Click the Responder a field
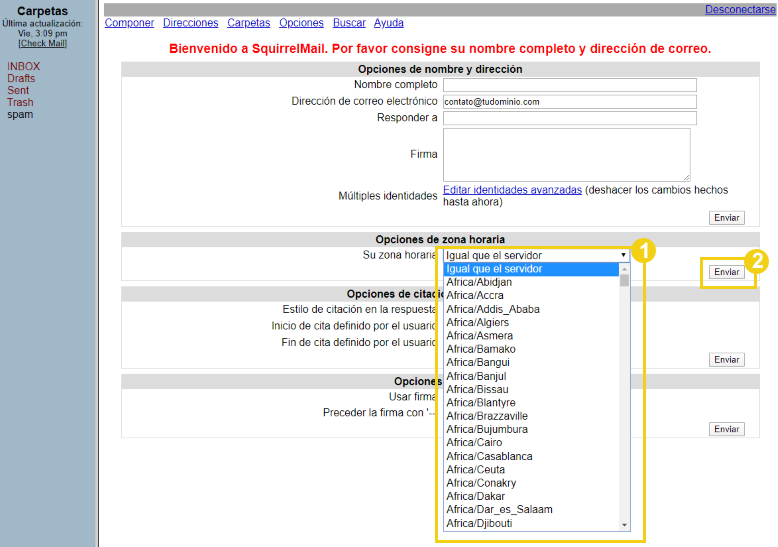 [570, 118]
